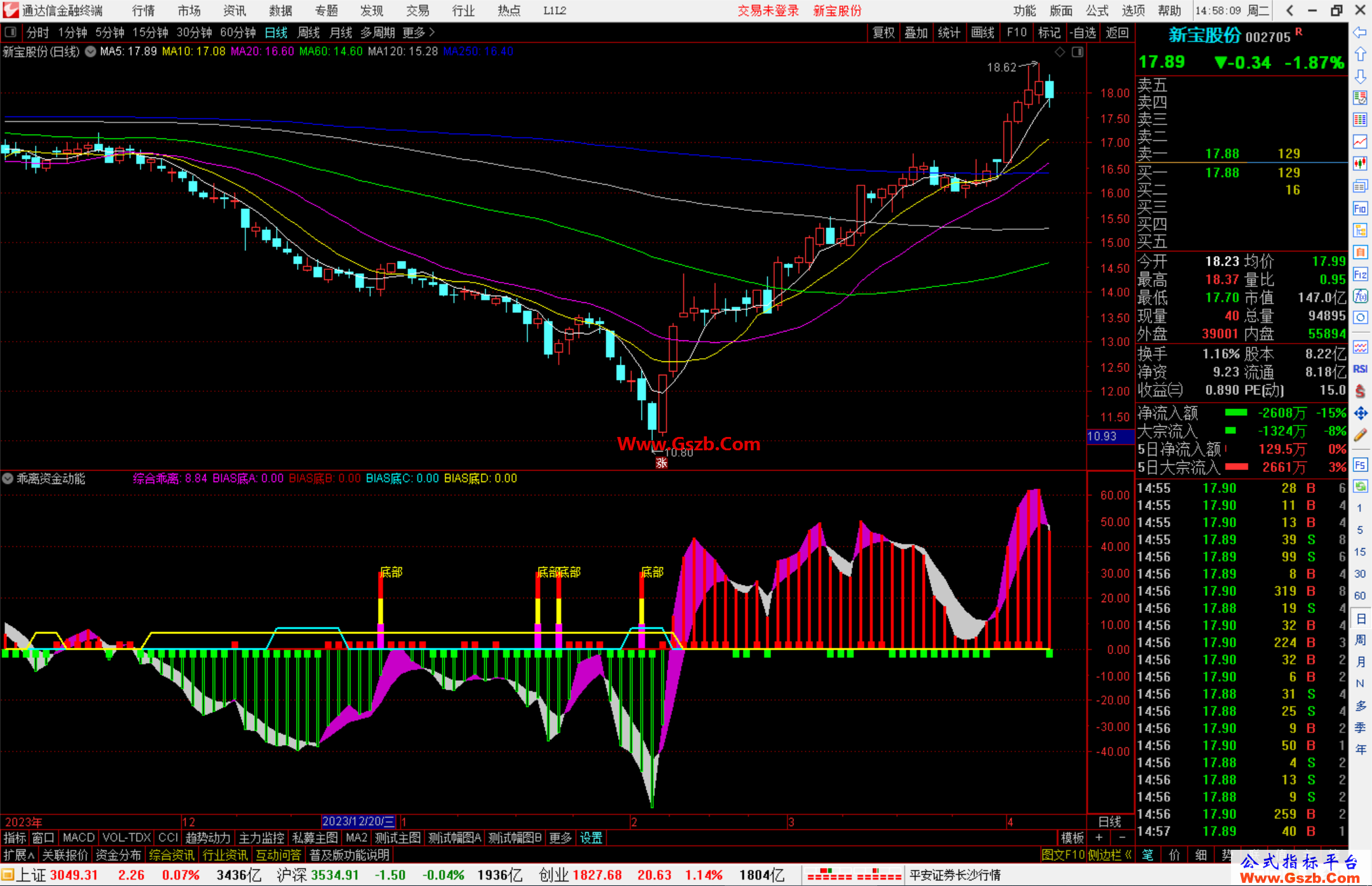Select the blue four-way move tool icon
Screen dimensions: 1372x886
click(x=1360, y=413)
